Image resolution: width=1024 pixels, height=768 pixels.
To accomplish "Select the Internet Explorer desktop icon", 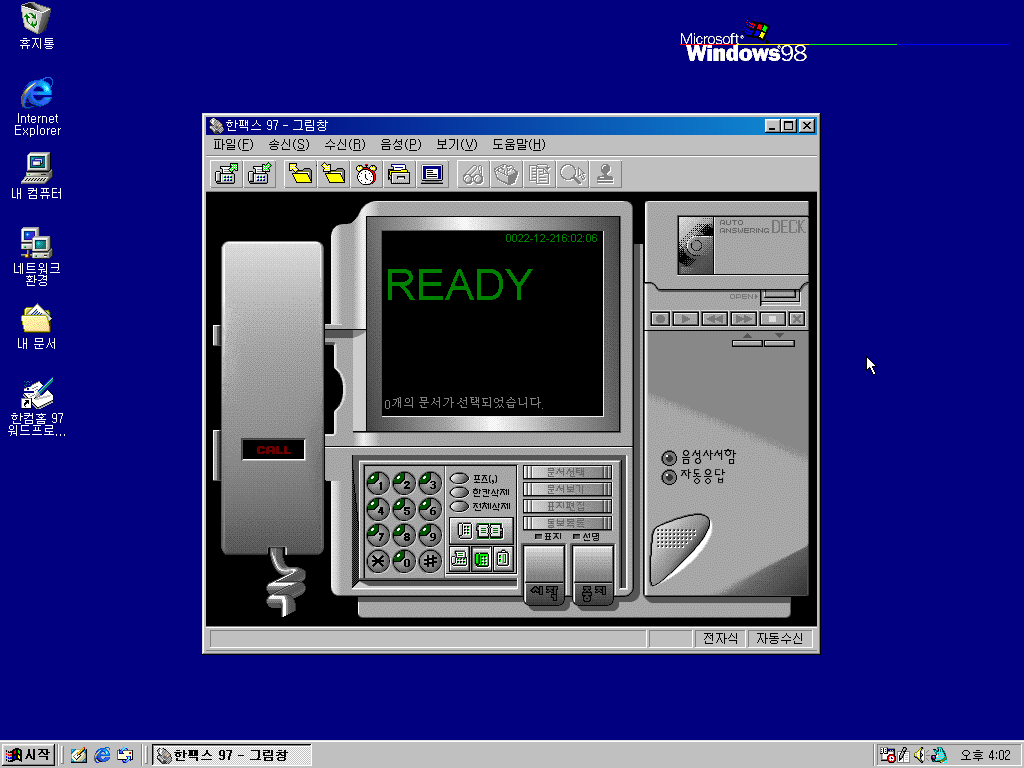I will tap(37, 106).
